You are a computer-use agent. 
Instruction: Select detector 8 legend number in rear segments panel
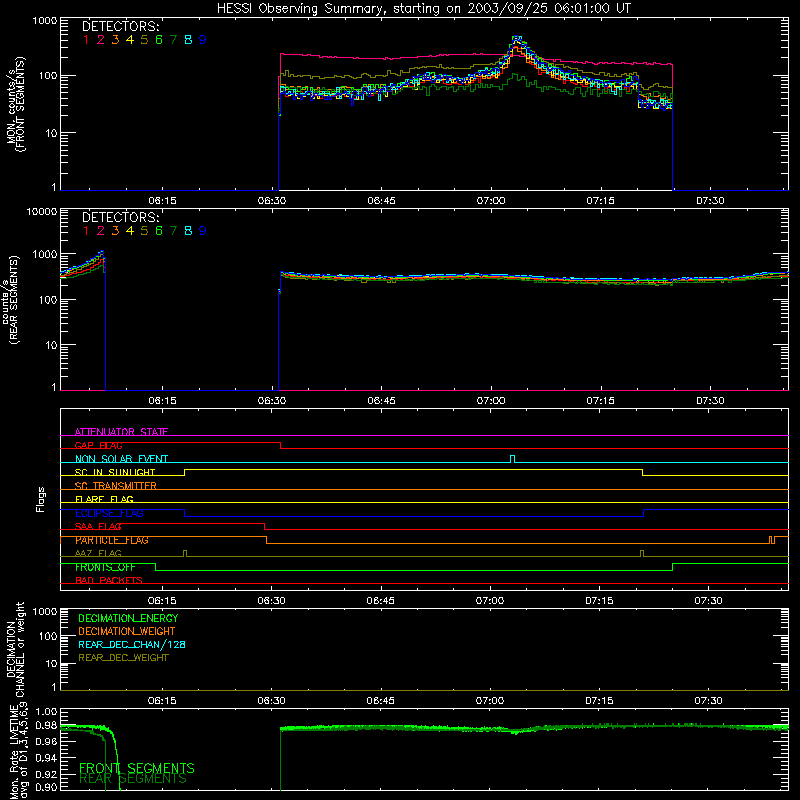(188, 231)
